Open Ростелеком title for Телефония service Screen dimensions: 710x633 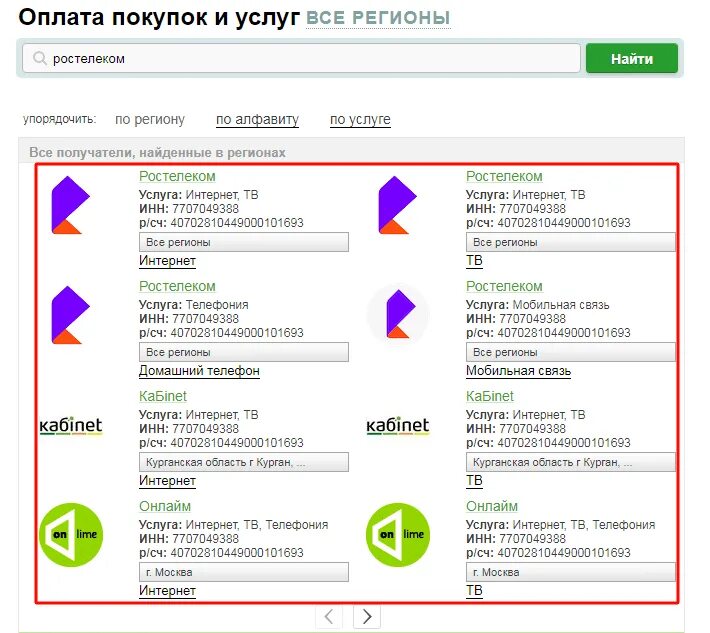click(x=177, y=286)
